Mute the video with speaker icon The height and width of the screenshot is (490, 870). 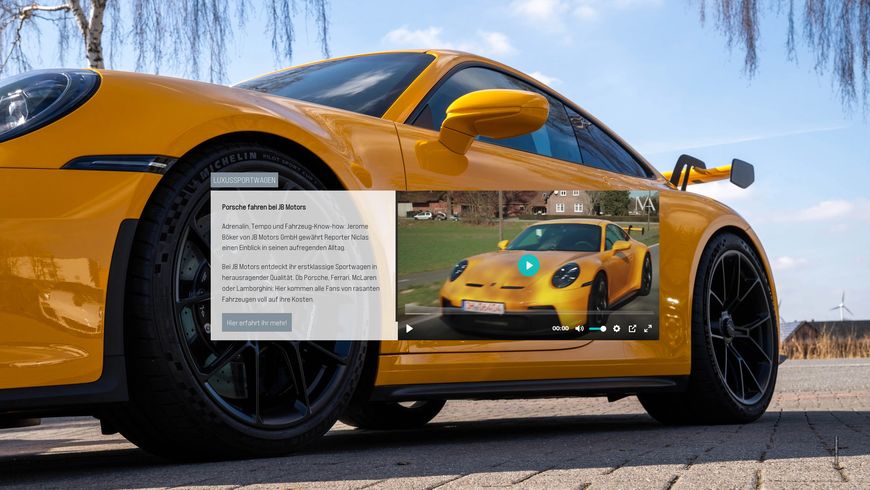(579, 328)
